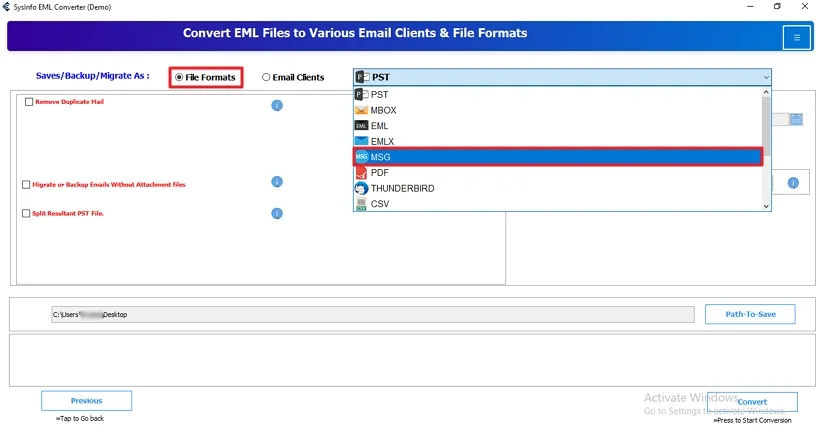Select the File Formats radio button
820x437 pixels.
(179, 77)
